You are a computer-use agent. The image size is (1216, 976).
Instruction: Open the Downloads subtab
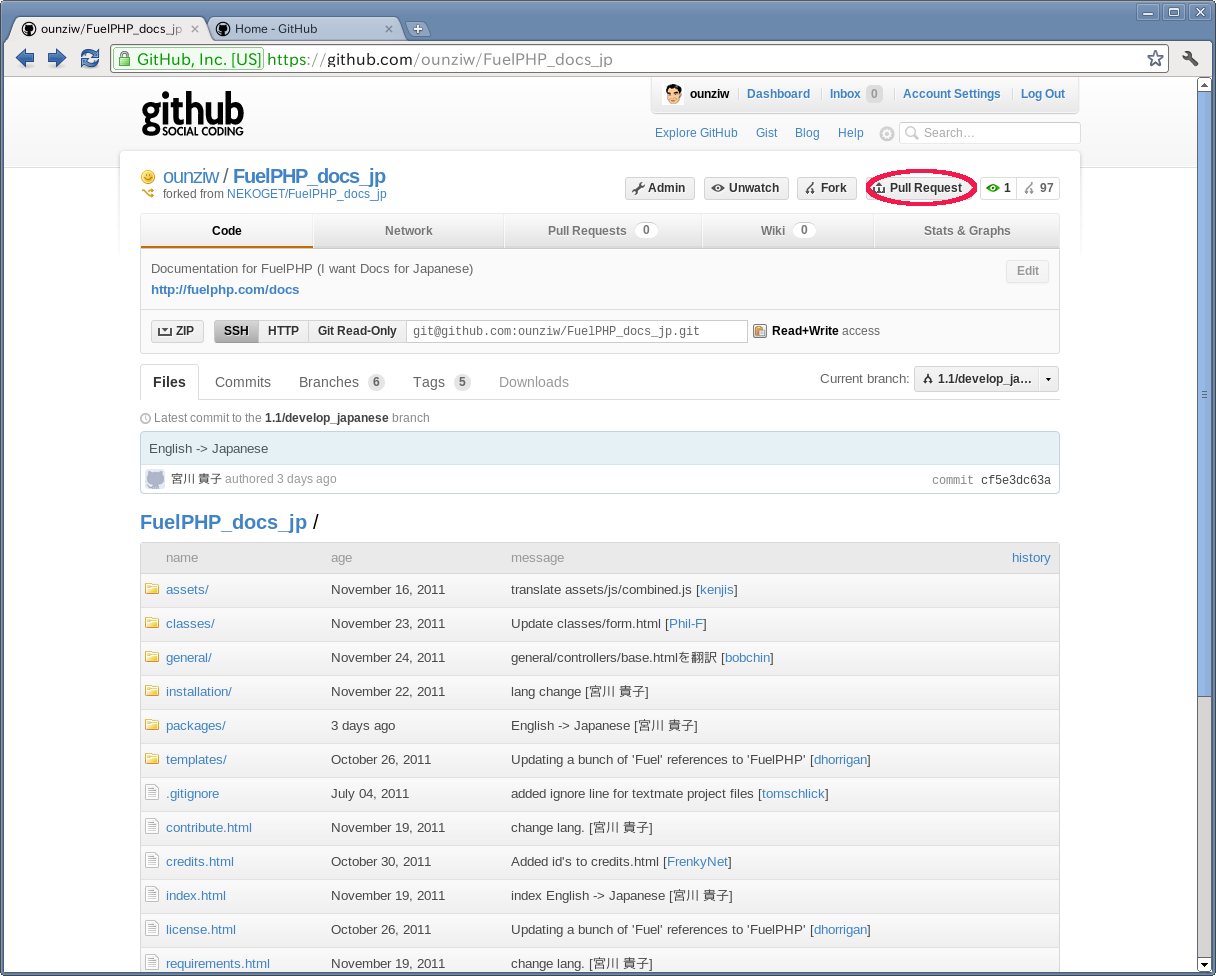pyautogui.click(x=534, y=382)
